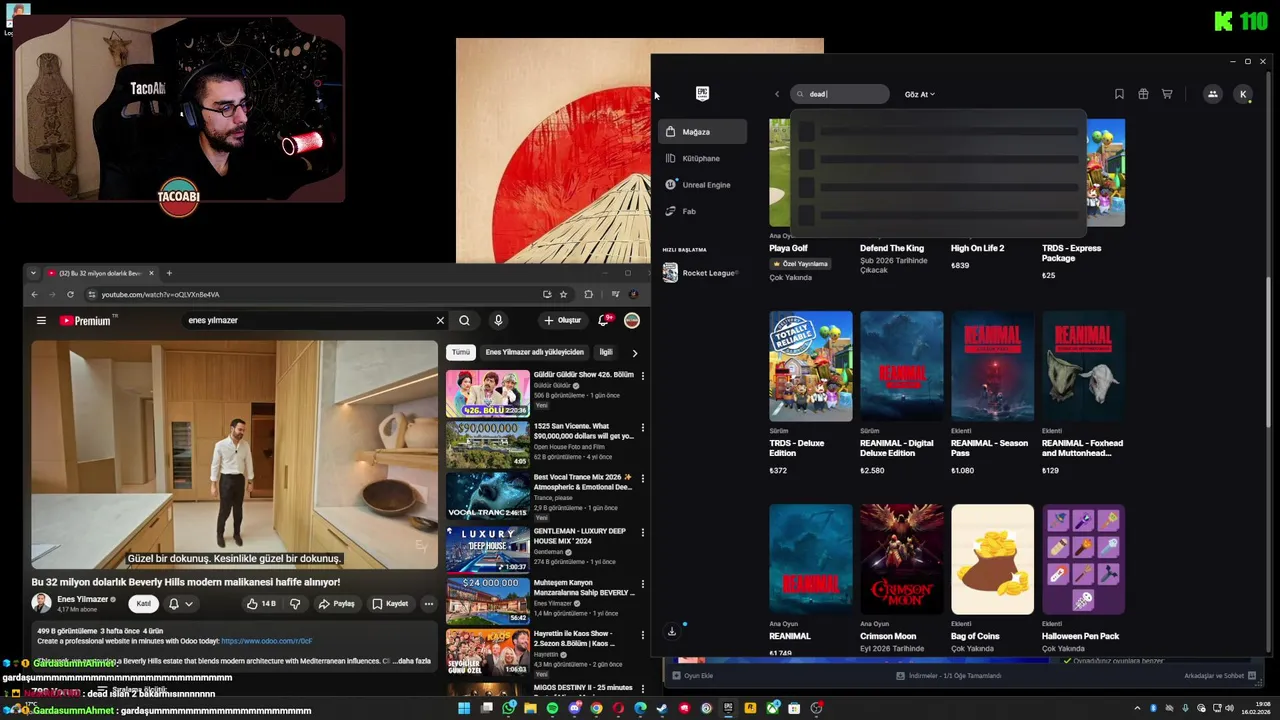1280x720 pixels.
Task: Reload the YouTube page in Chrome
Action: coord(70,294)
